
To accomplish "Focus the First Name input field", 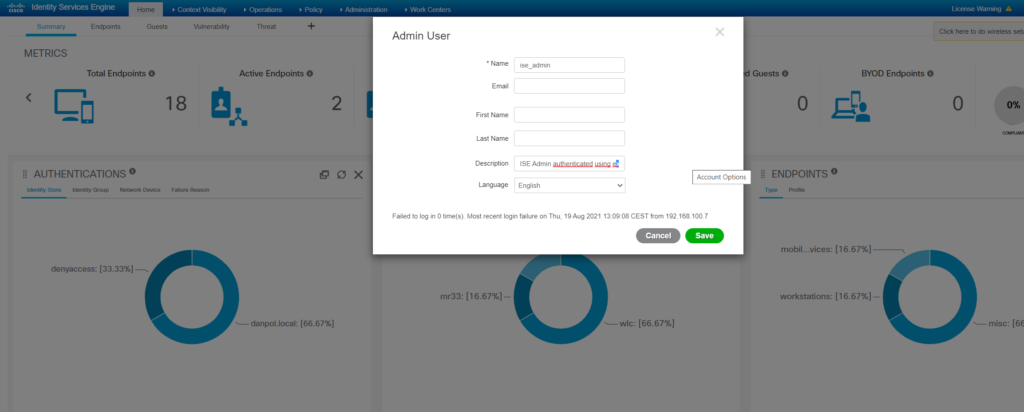I will (569, 115).
